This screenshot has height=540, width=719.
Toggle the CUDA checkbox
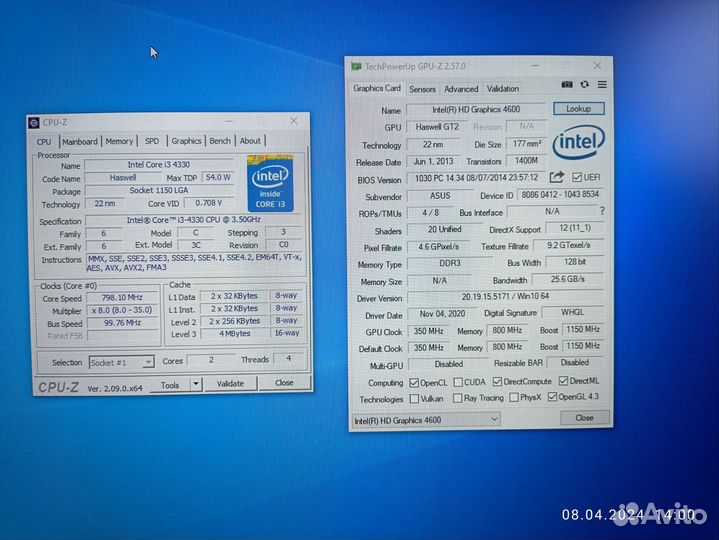[x=458, y=382]
